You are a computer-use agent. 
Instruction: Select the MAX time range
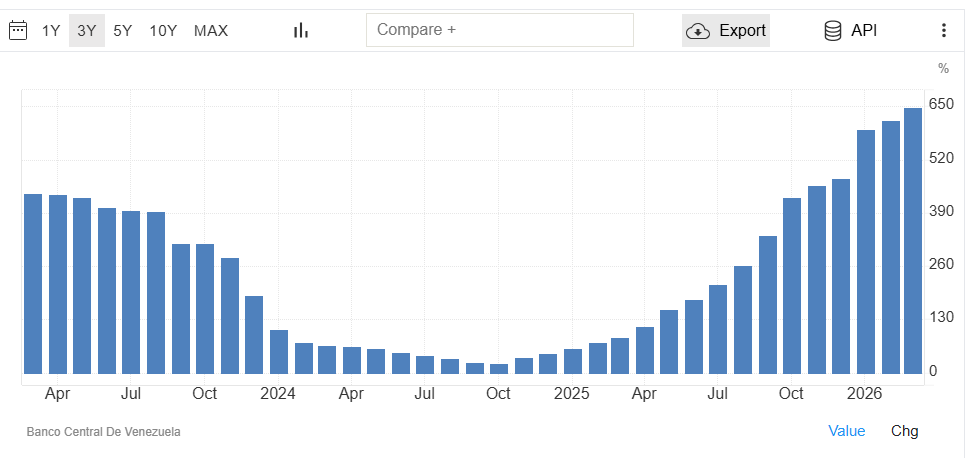pyautogui.click(x=211, y=30)
